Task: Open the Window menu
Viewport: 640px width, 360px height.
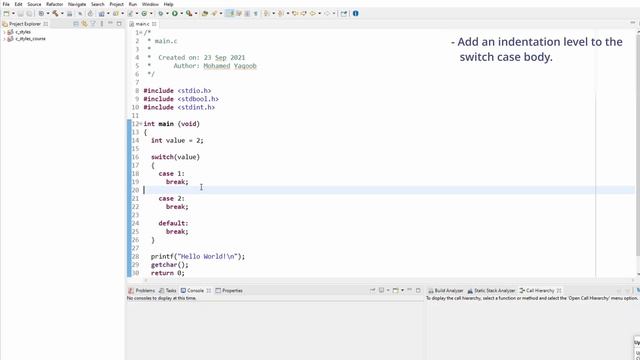Action: tap(150, 4)
